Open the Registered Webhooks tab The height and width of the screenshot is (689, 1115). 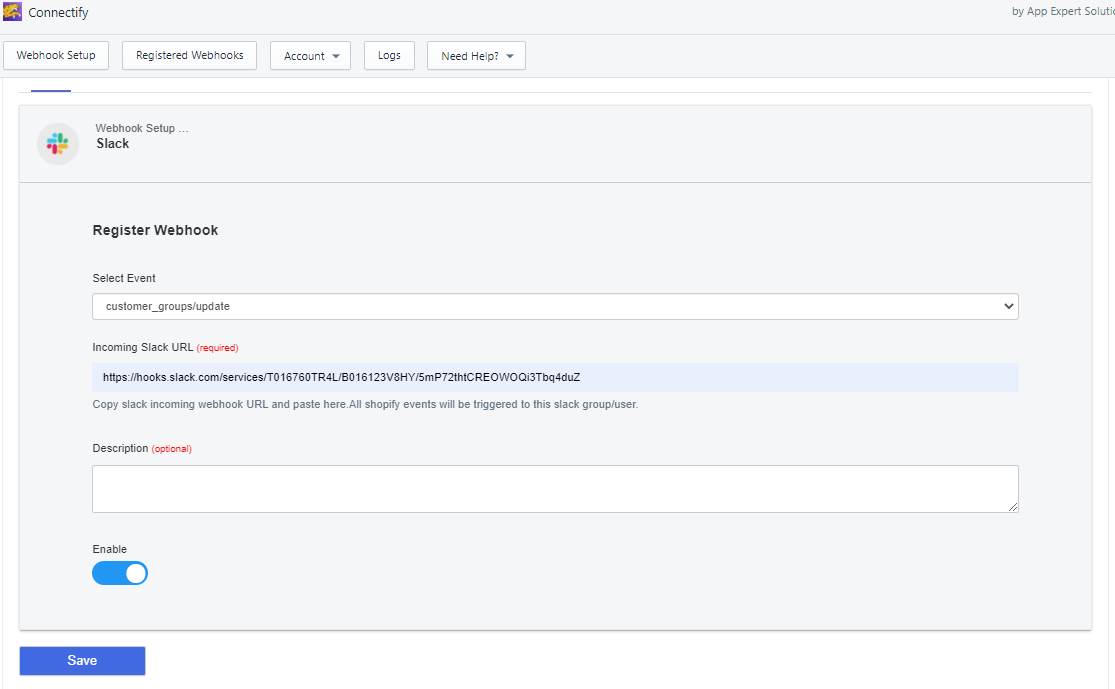[x=190, y=55]
